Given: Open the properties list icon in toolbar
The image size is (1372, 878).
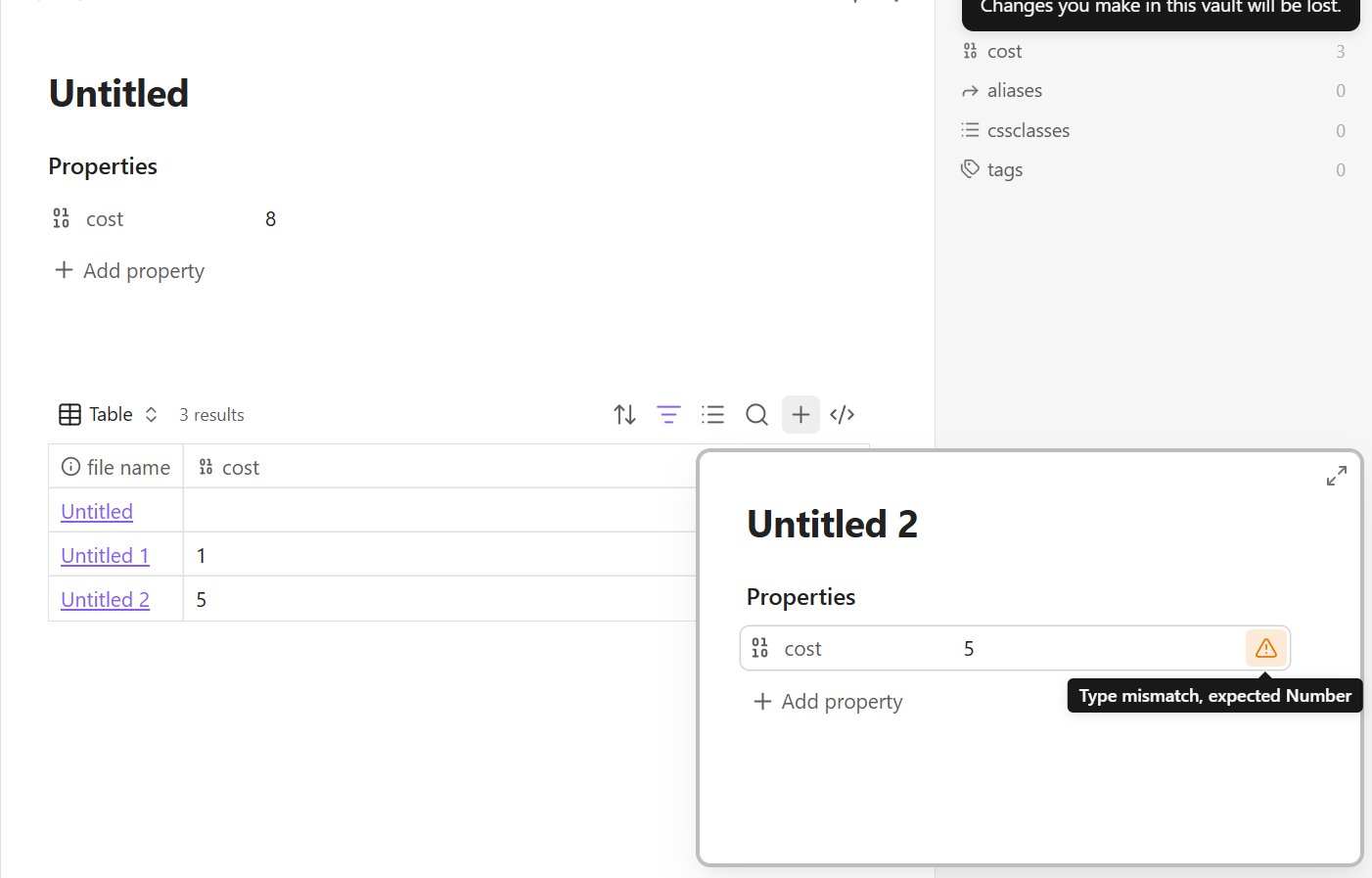Looking at the screenshot, I should (712, 415).
